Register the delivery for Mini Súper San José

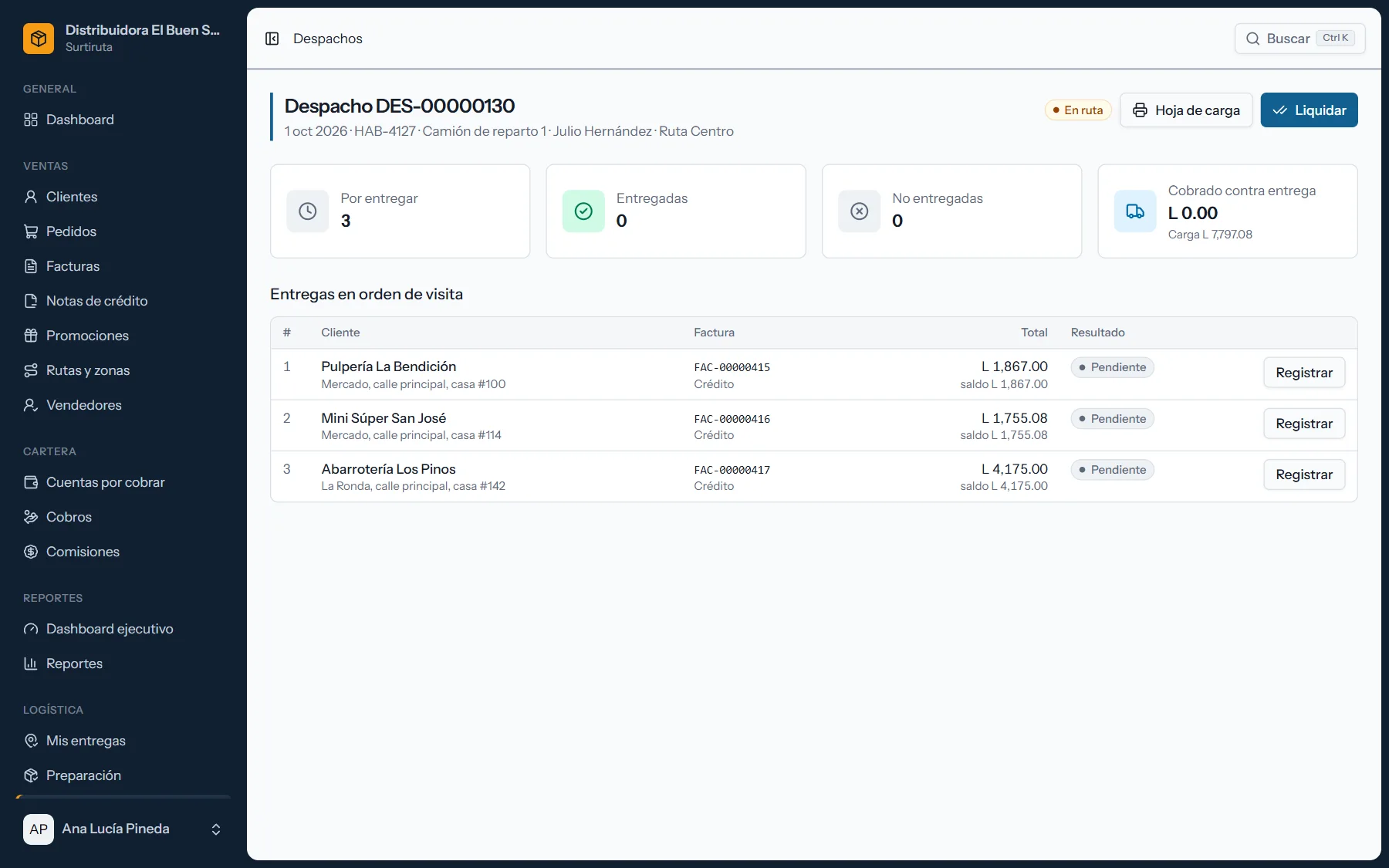[x=1304, y=424]
